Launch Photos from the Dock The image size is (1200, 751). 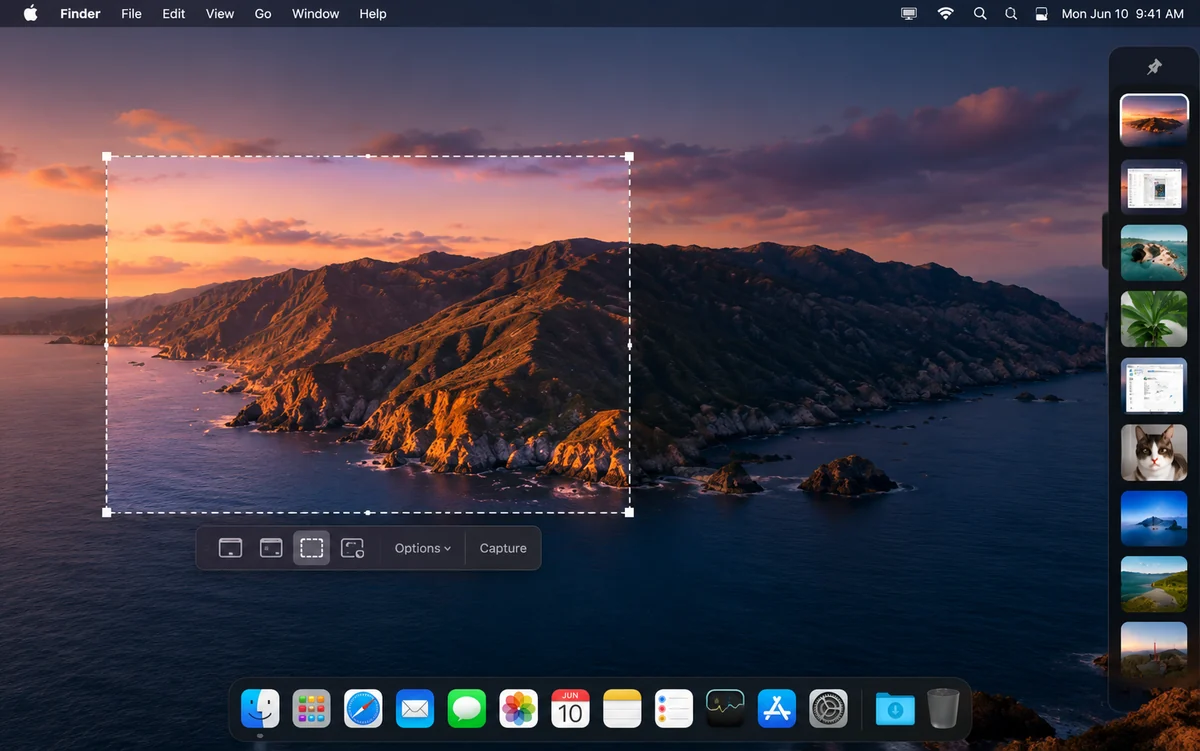[x=519, y=709]
